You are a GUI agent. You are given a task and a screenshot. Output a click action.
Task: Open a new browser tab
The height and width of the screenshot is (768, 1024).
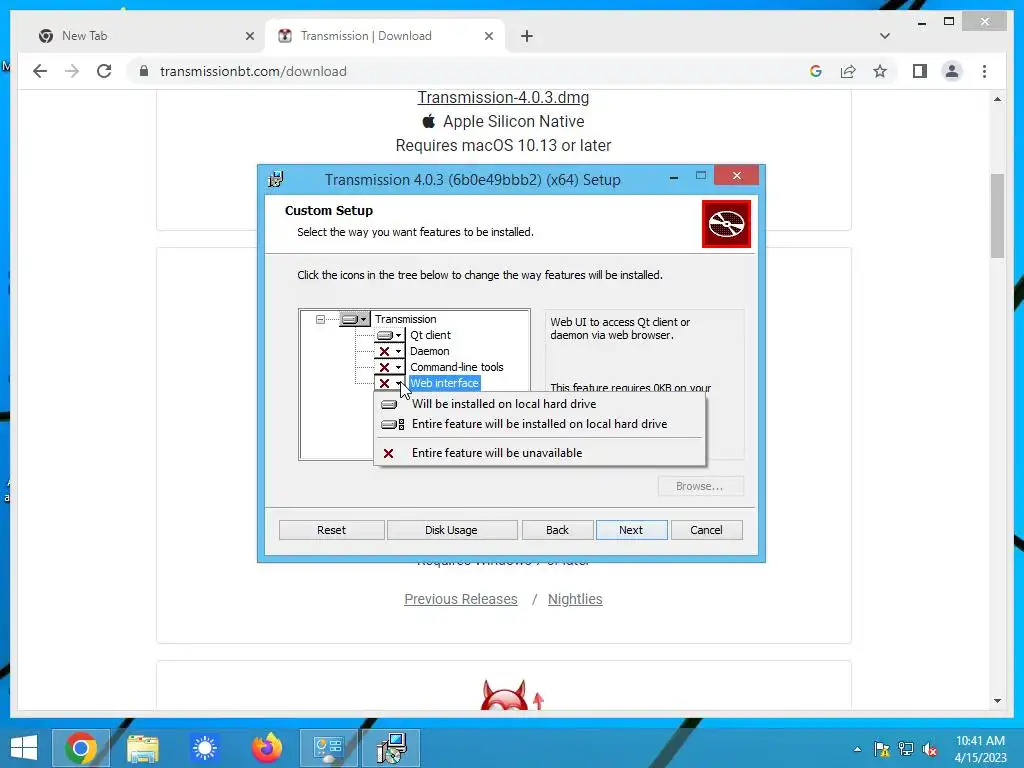tap(527, 36)
